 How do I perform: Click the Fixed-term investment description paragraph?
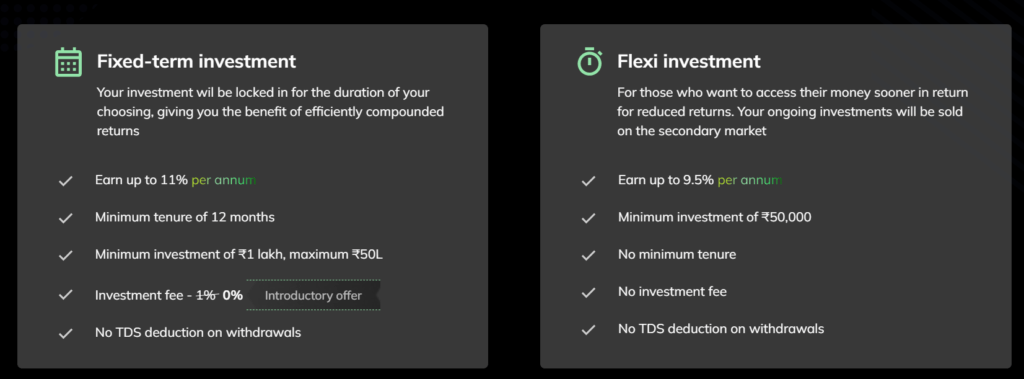270,112
